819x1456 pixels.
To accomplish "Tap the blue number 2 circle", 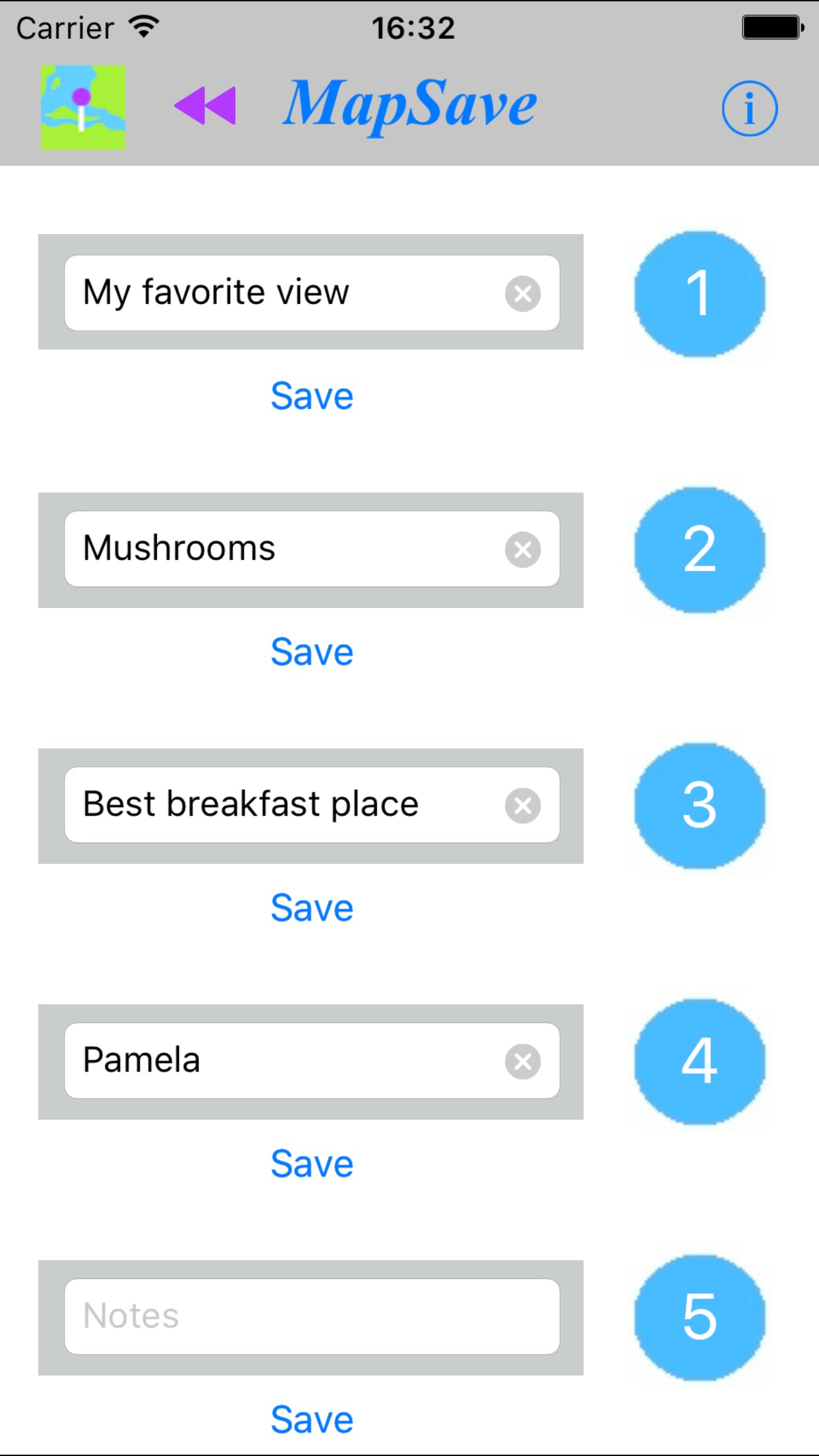I will pos(699,549).
